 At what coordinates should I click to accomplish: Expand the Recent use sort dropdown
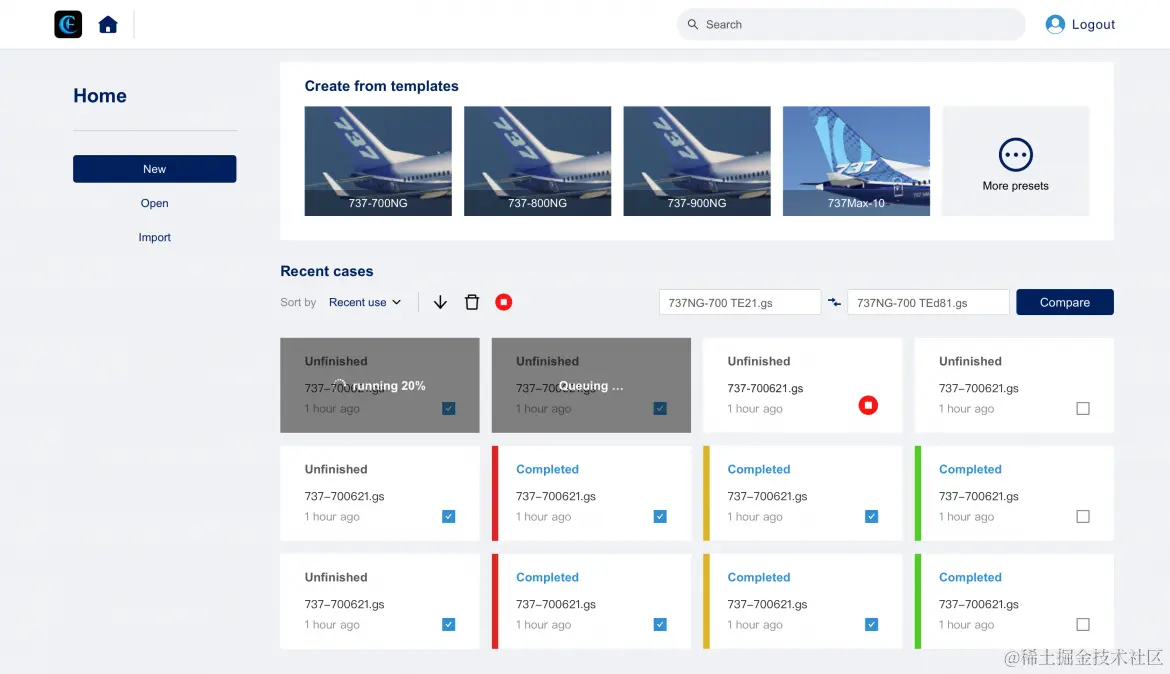365,302
